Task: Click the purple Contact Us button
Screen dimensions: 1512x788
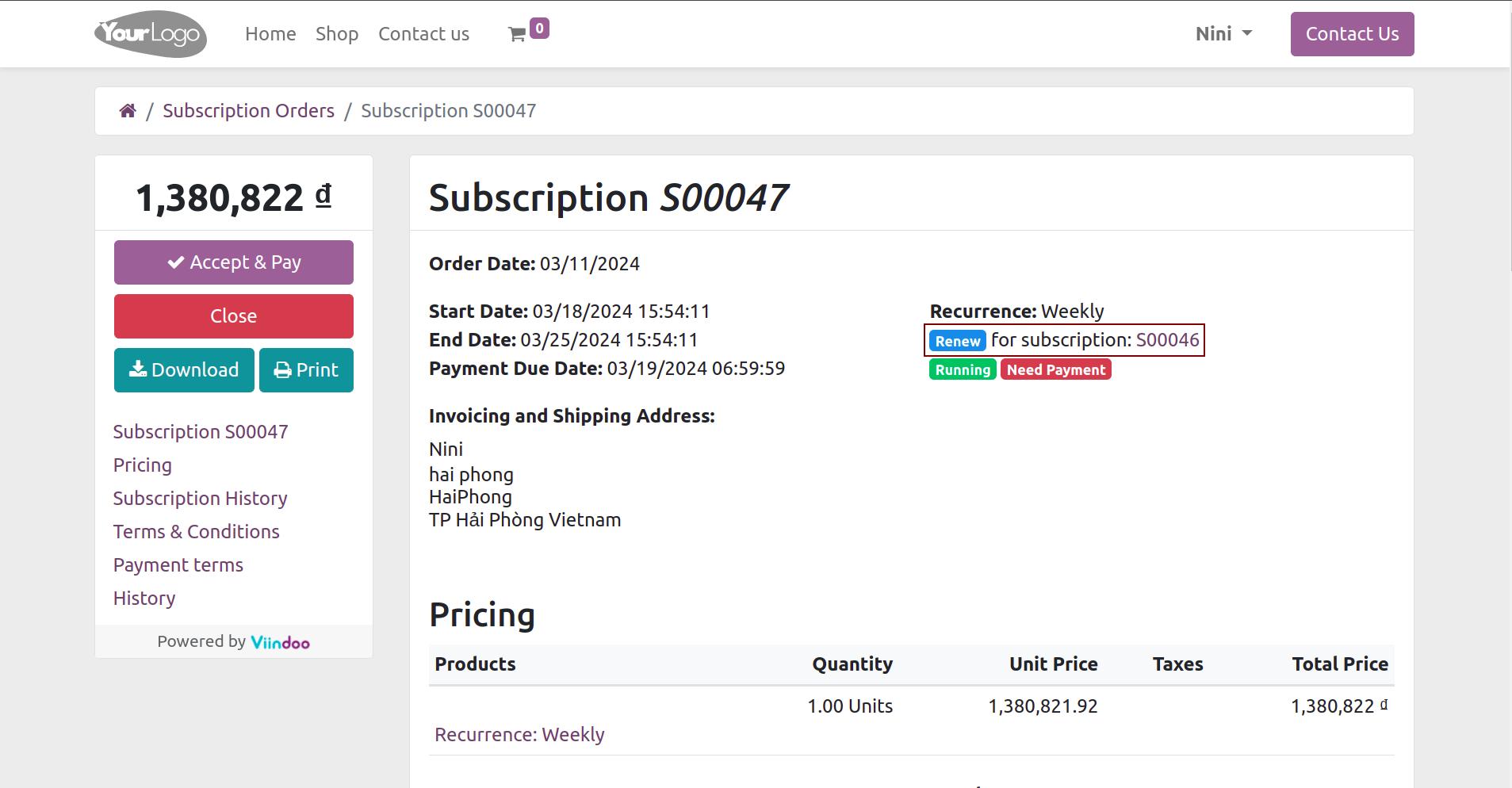Action: tap(1352, 34)
